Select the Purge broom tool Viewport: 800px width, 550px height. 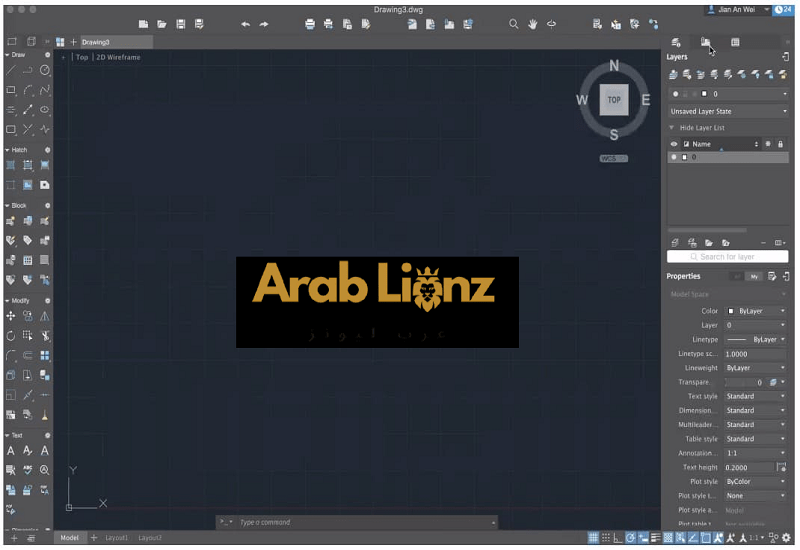[45, 415]
